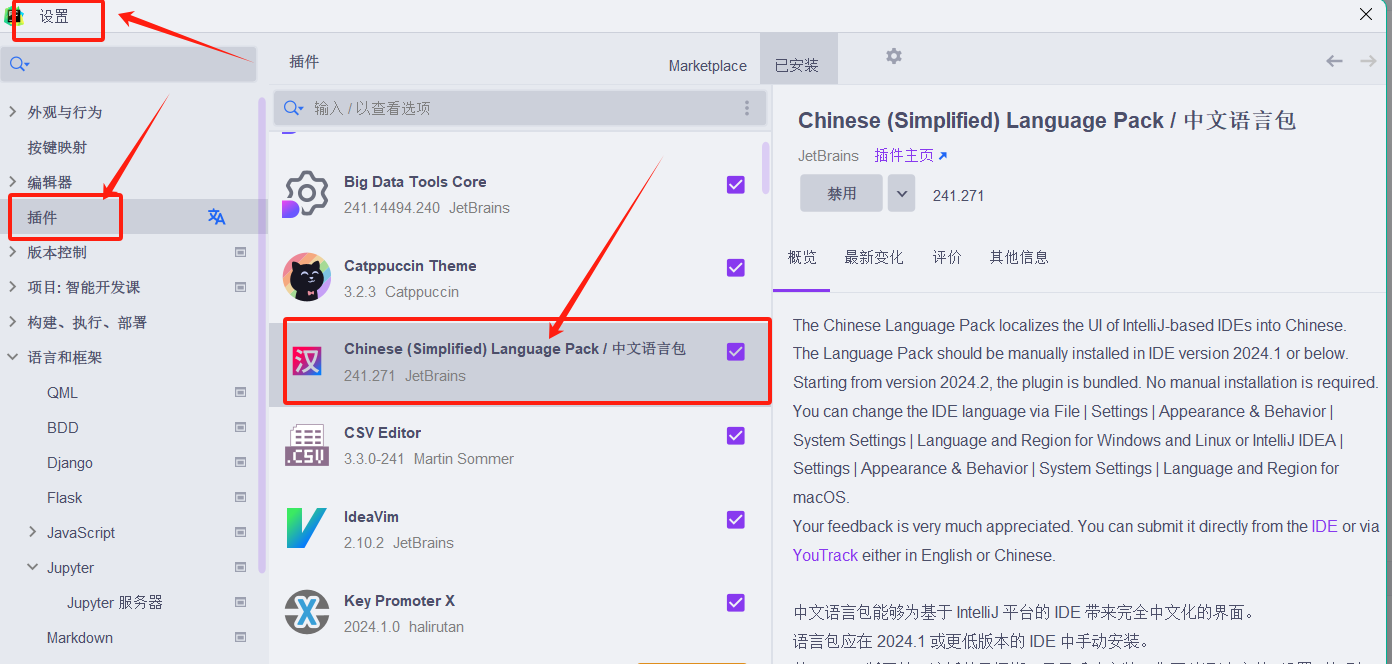Click project-level icon next to QML
1392x664 pixels.
pos(240,392)
